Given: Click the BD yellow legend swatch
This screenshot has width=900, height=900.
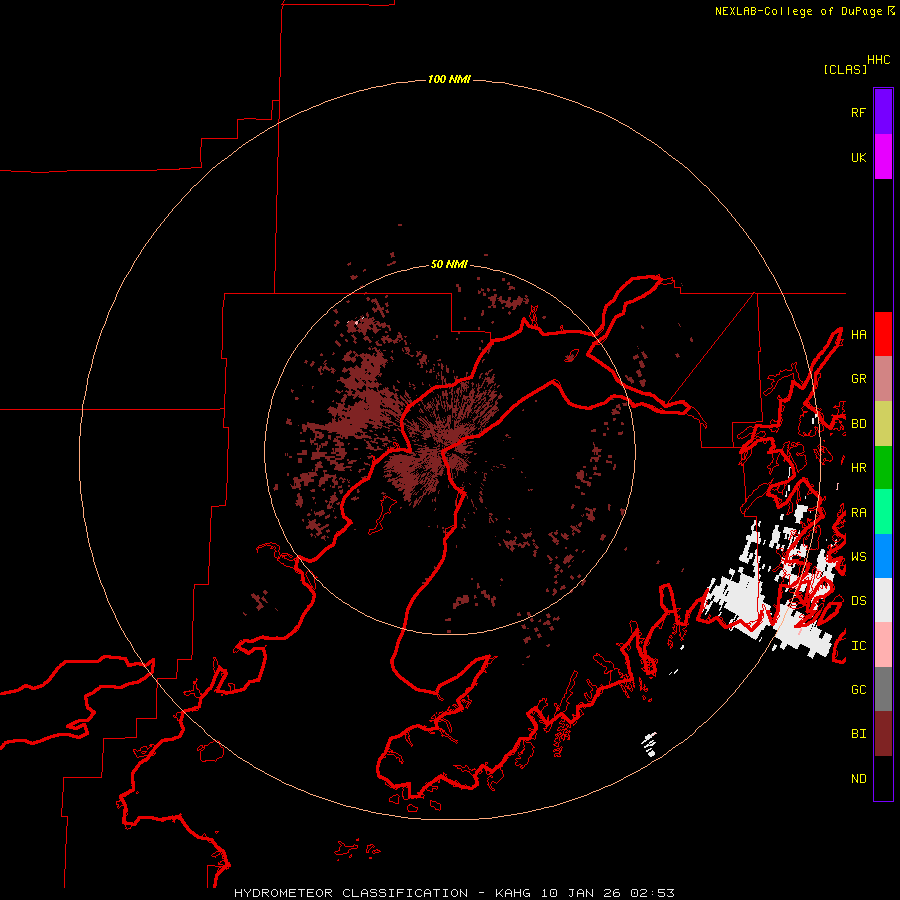Looking at the screenshot, I should [883, 424].
